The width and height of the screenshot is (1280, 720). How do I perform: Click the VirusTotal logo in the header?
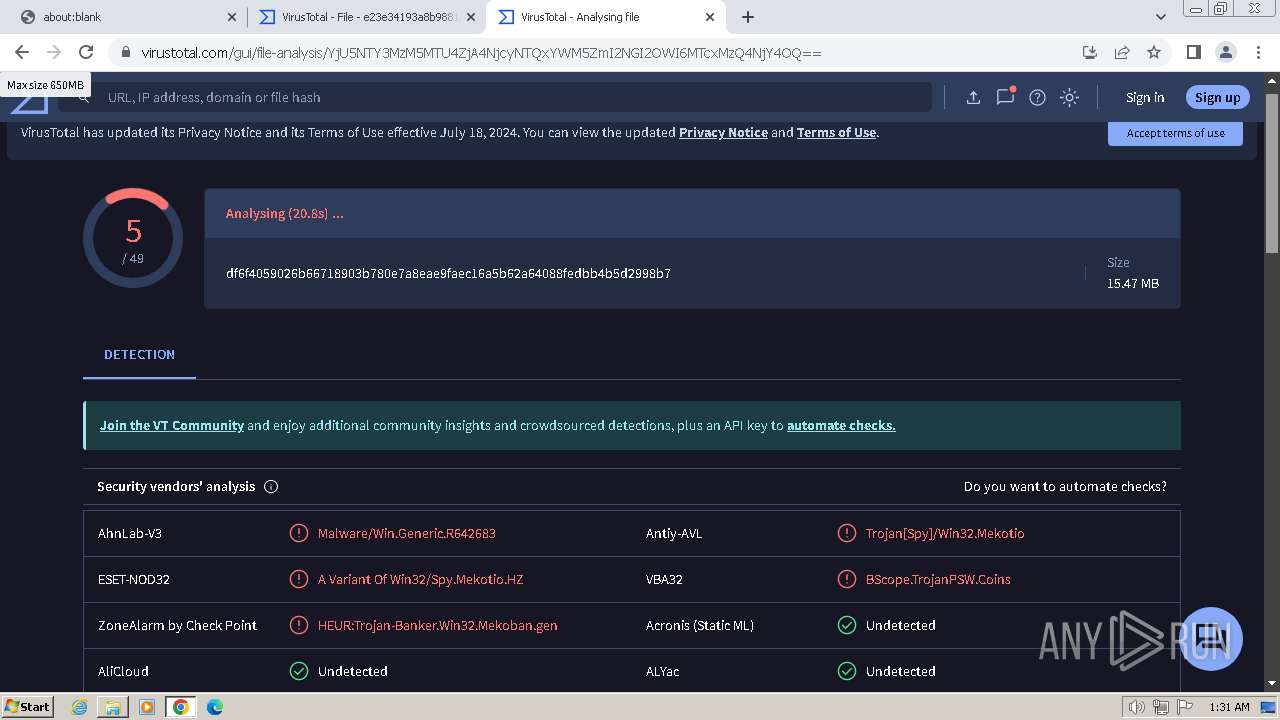point(29,103)
